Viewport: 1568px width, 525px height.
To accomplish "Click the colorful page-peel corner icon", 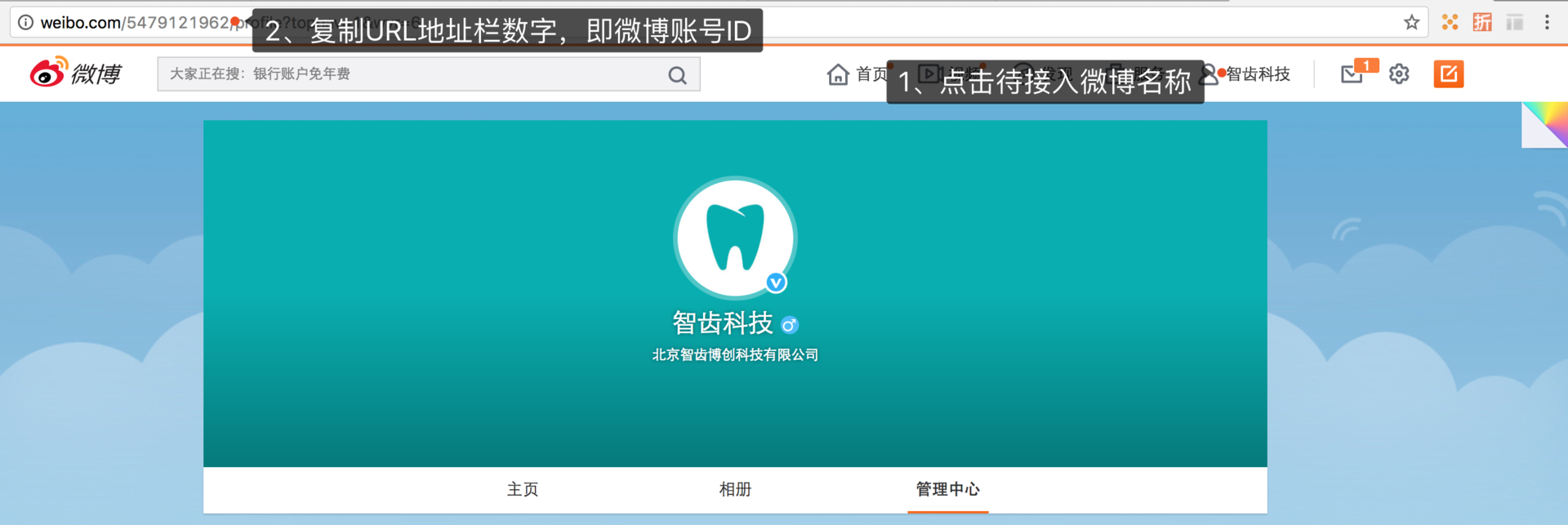I will 1544,125.
